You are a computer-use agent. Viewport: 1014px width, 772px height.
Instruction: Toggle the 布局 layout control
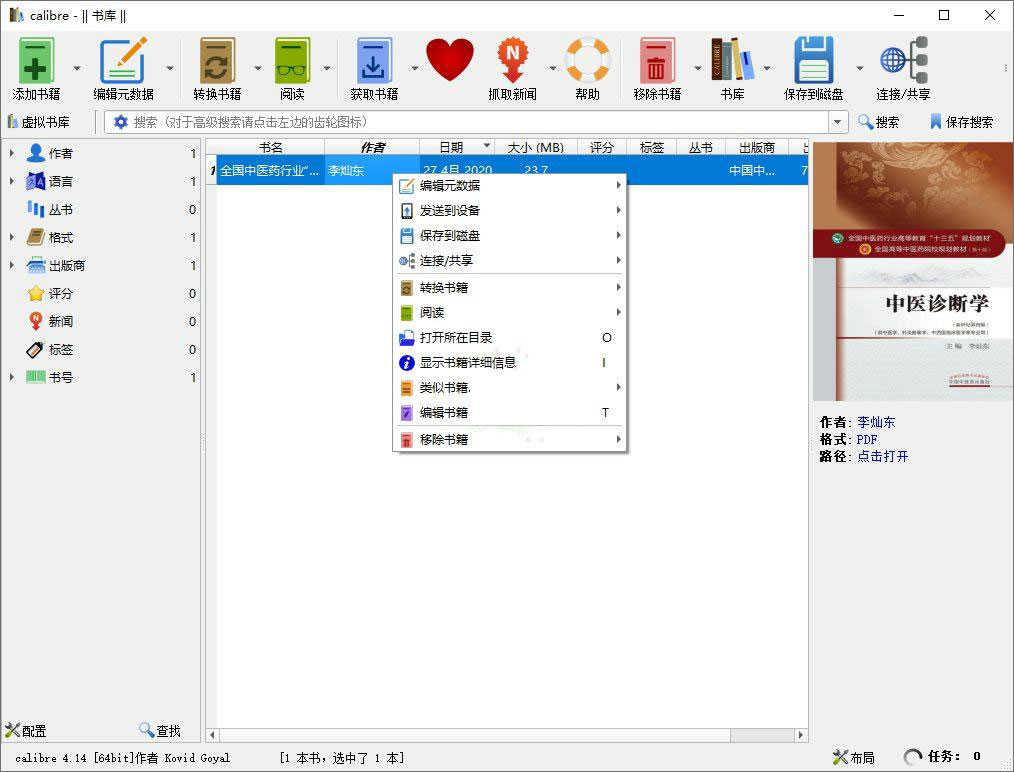(x=853, y=757)
